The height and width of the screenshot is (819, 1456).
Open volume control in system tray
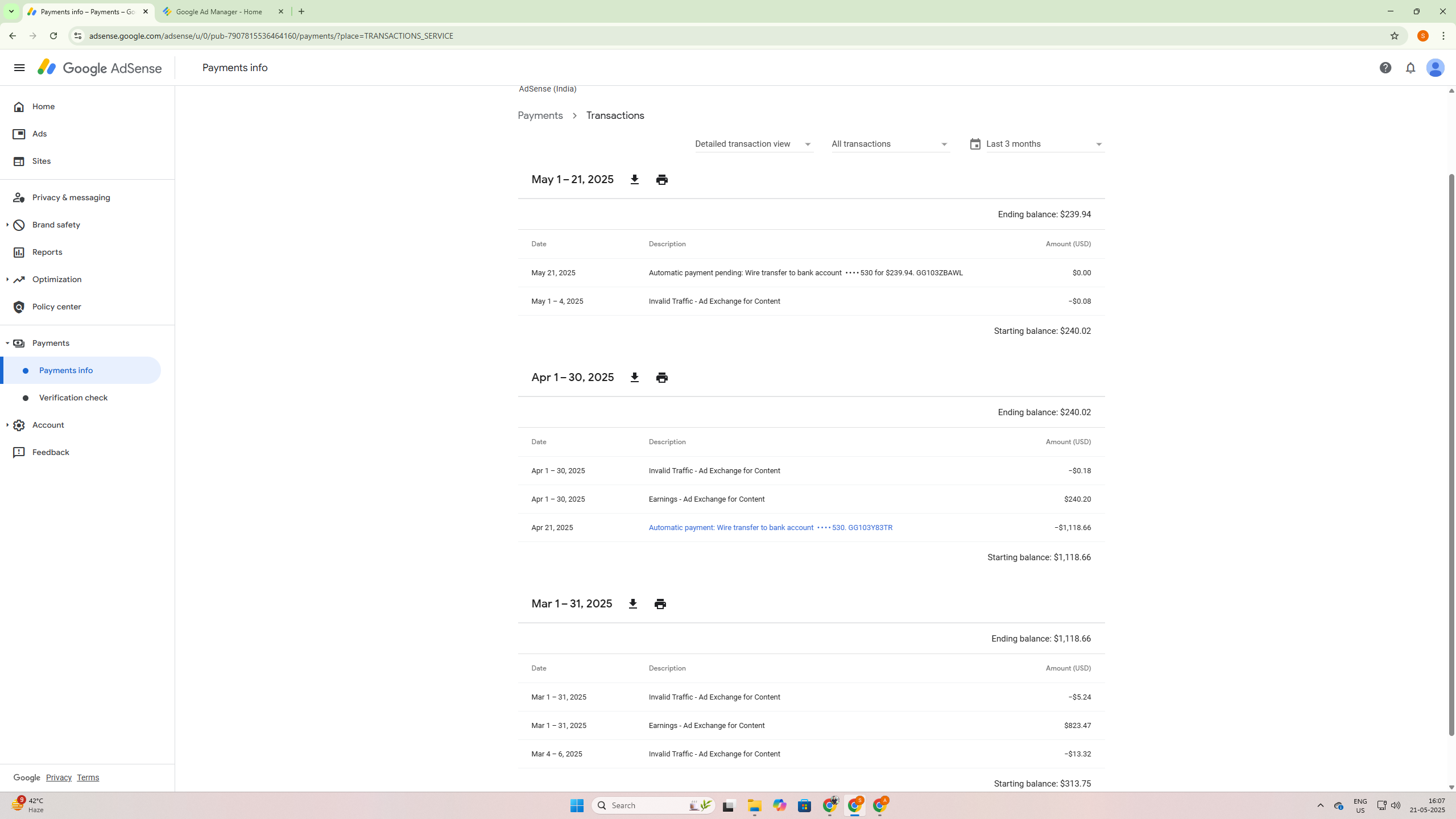click(x=1396, y=805)
